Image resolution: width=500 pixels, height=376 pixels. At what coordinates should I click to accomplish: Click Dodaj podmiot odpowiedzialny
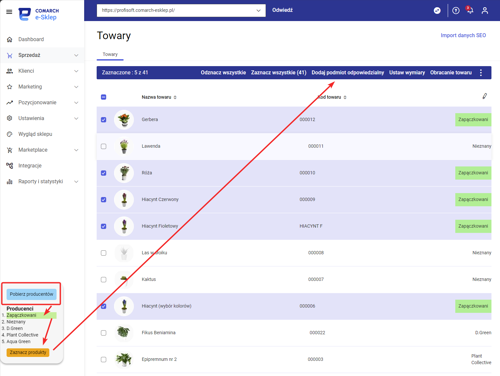point(348,73)
